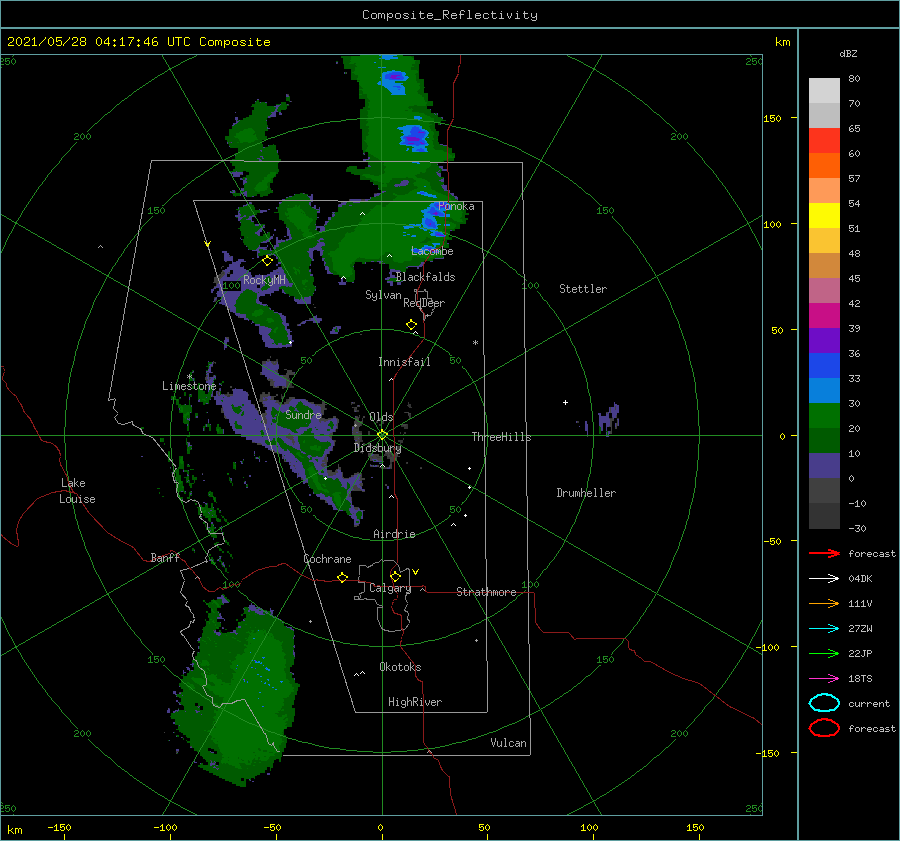Click the 04DK text label in the legend
Image resolution: width=900 pixels, height=841 pixels.
tap(860, 579)
